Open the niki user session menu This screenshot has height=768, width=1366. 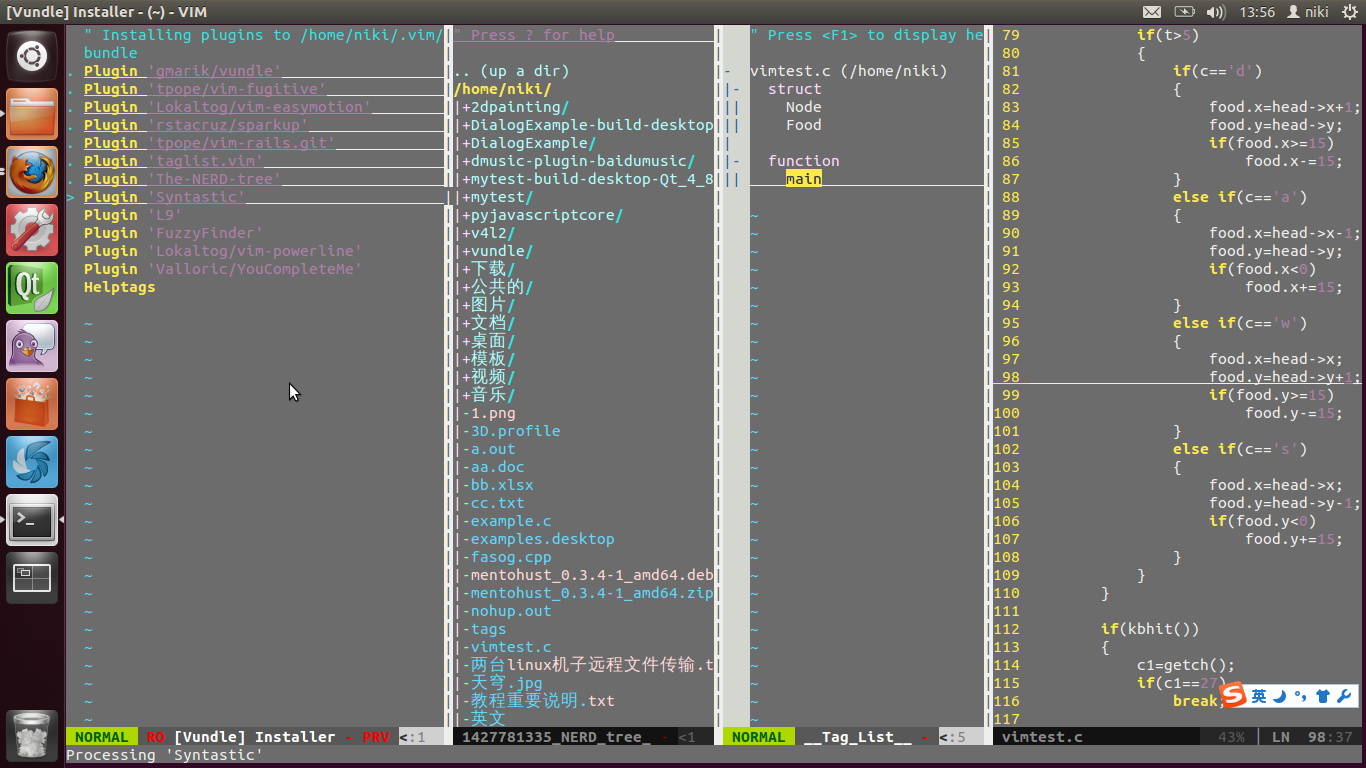[x=1308, y=12]
